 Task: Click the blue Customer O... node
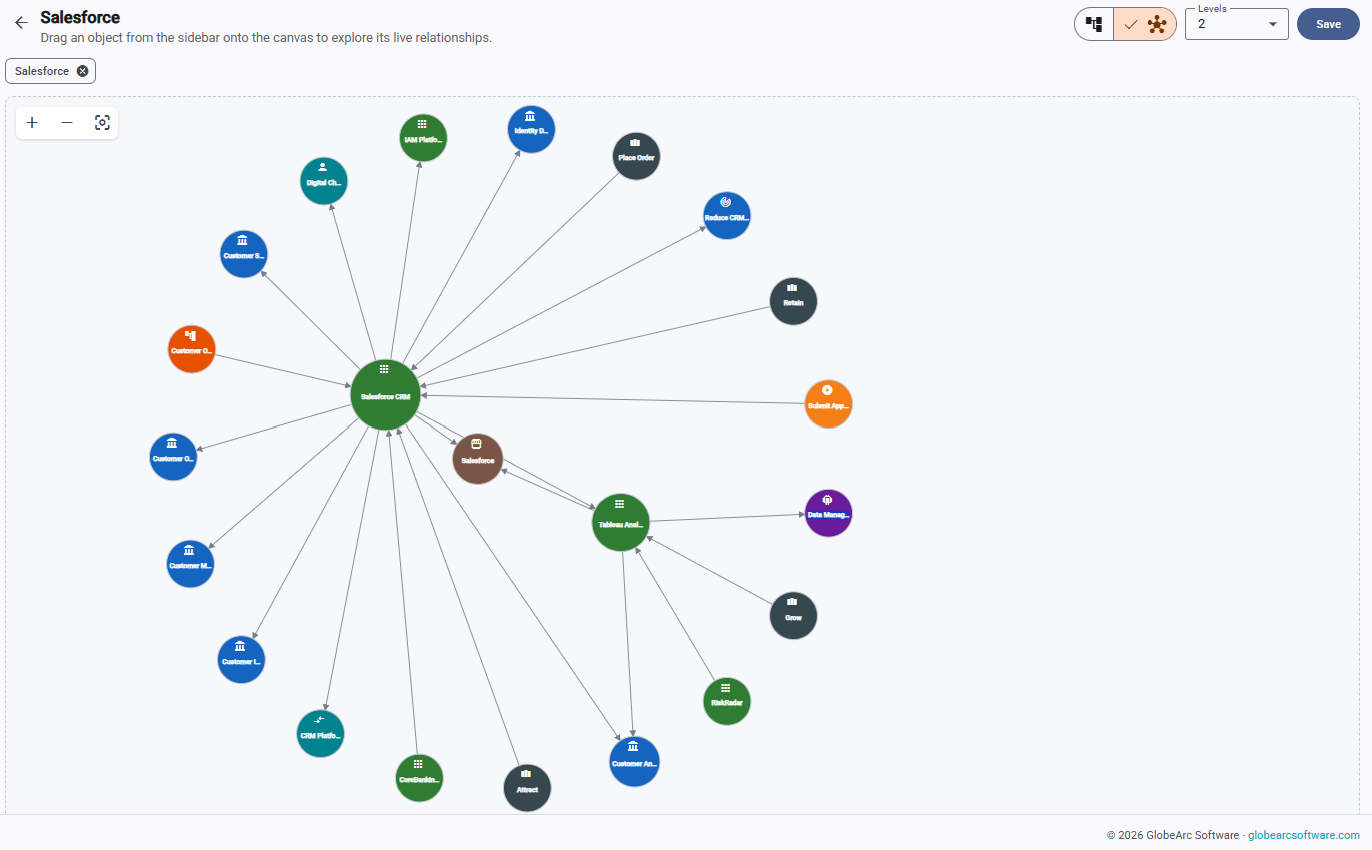(x=173, y=457)
